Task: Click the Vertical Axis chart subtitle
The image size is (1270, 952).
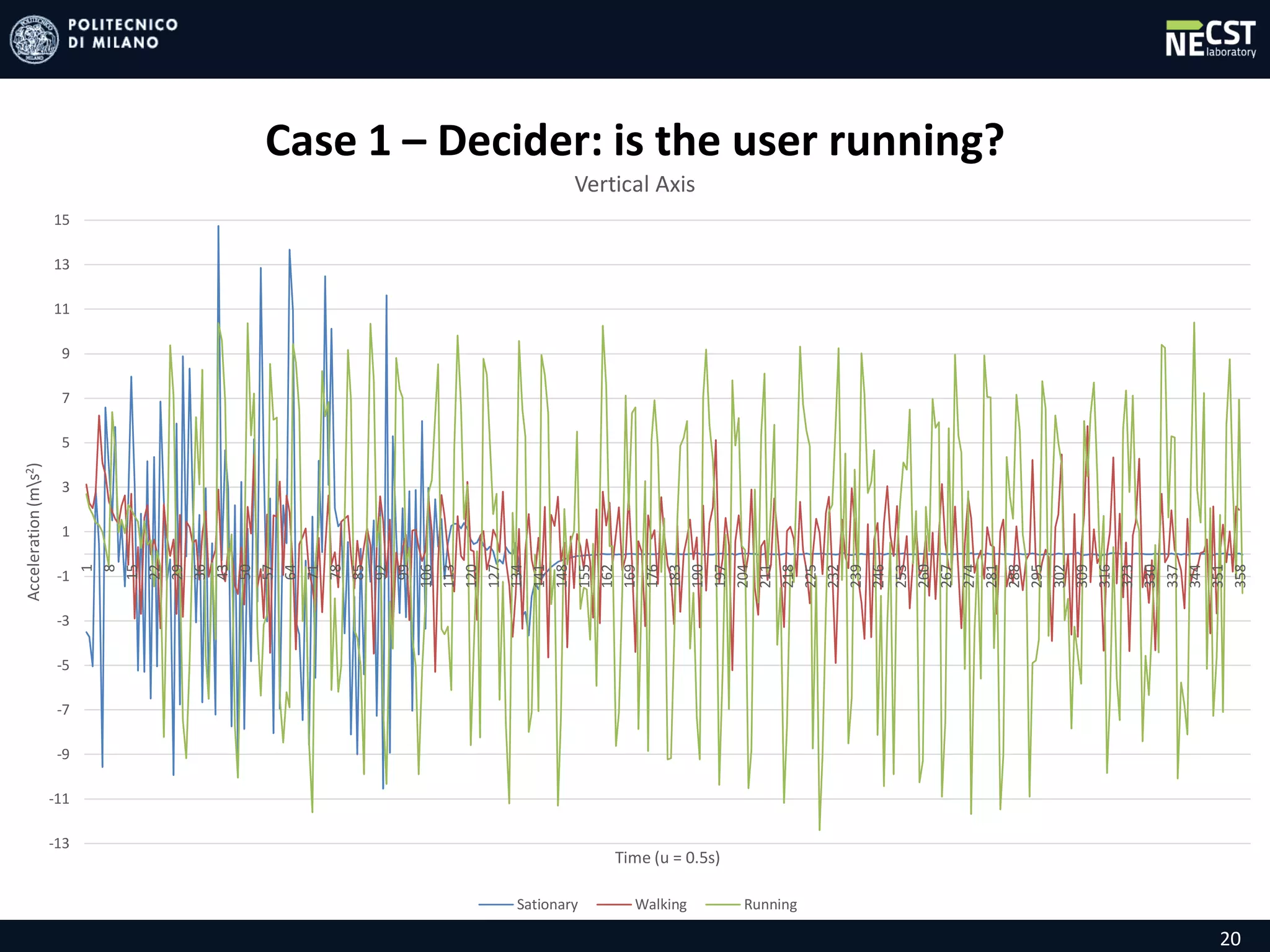Action: [634, 184]
